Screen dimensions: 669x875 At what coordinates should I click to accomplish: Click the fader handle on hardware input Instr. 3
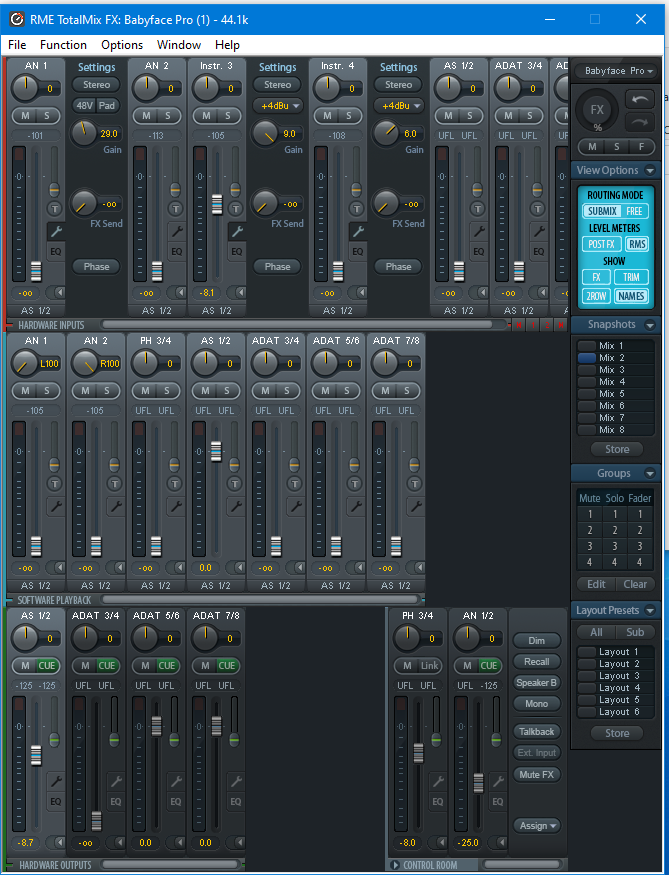pos(217,205)
